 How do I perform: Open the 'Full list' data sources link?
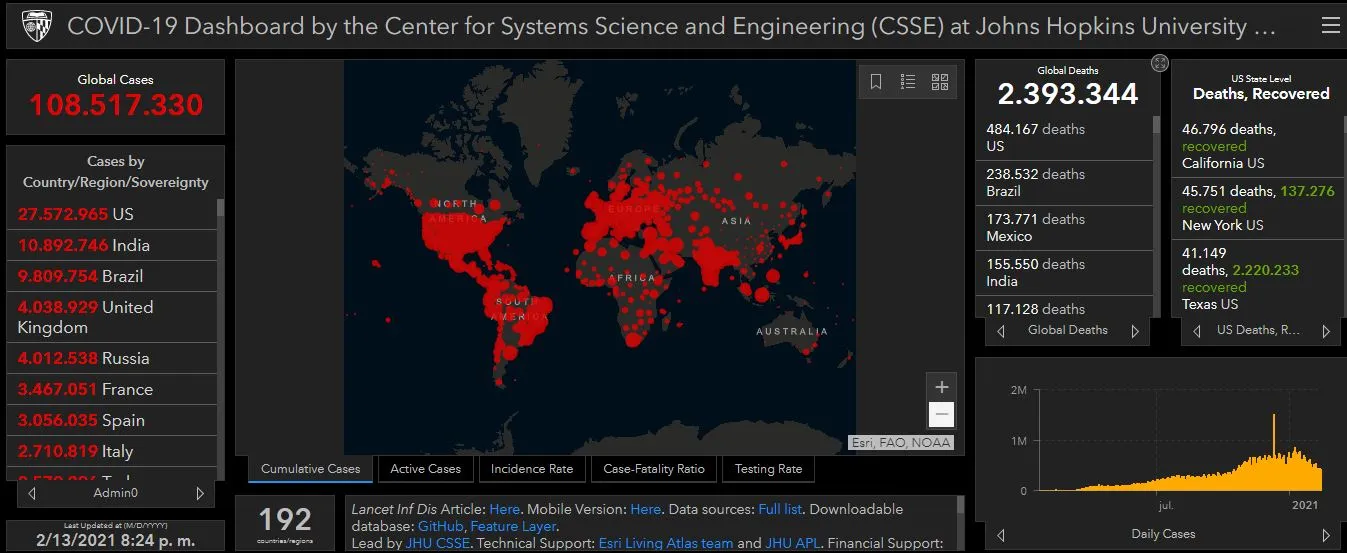780,510
